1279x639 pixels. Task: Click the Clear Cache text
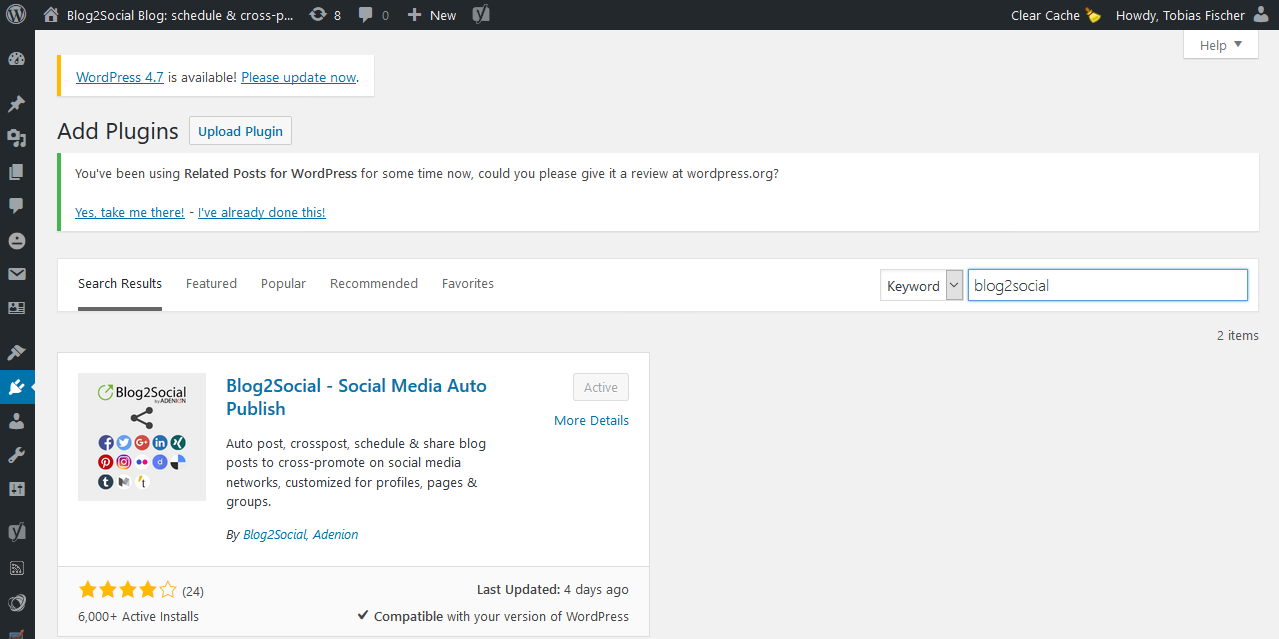point(1045,15)
